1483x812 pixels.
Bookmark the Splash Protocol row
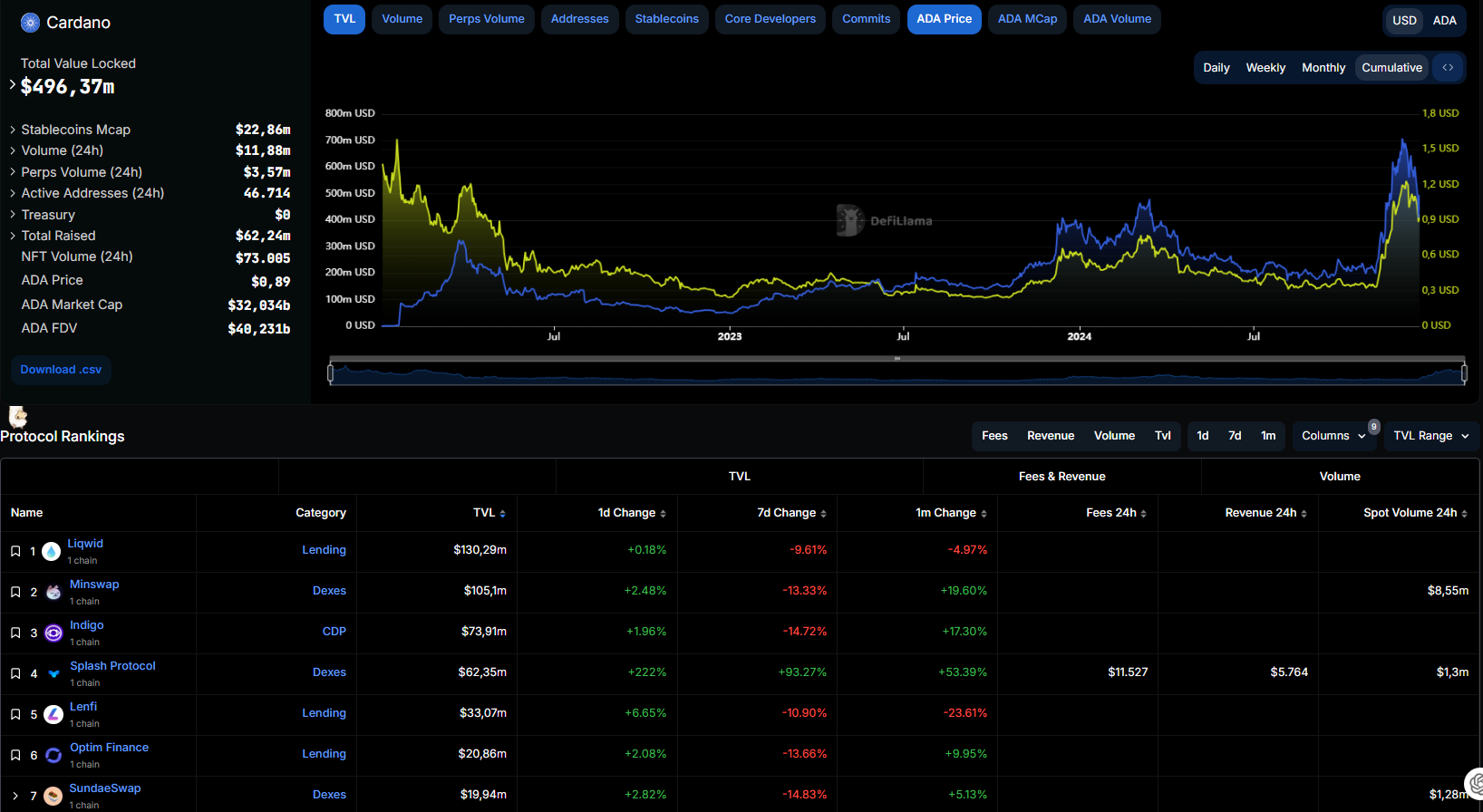(x=15, y=673)
